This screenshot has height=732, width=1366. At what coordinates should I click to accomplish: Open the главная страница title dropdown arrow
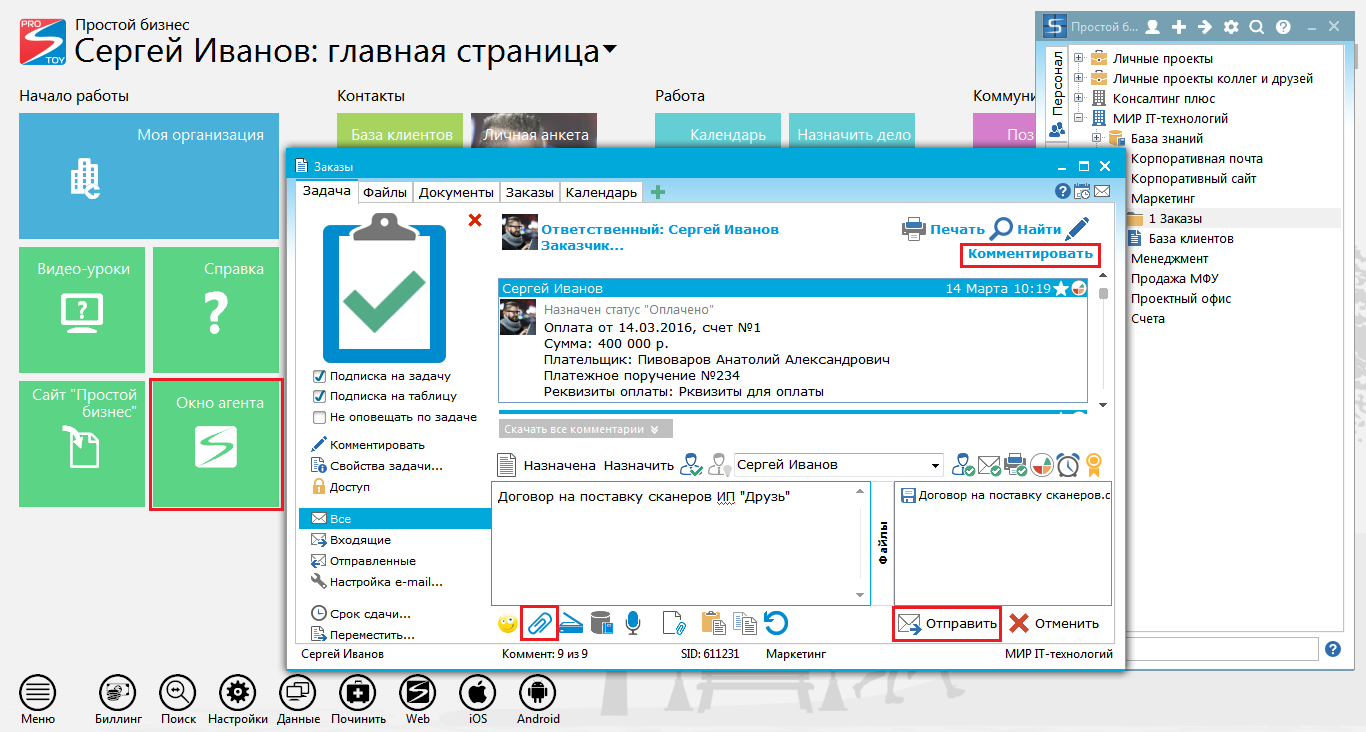pos(610,50)
